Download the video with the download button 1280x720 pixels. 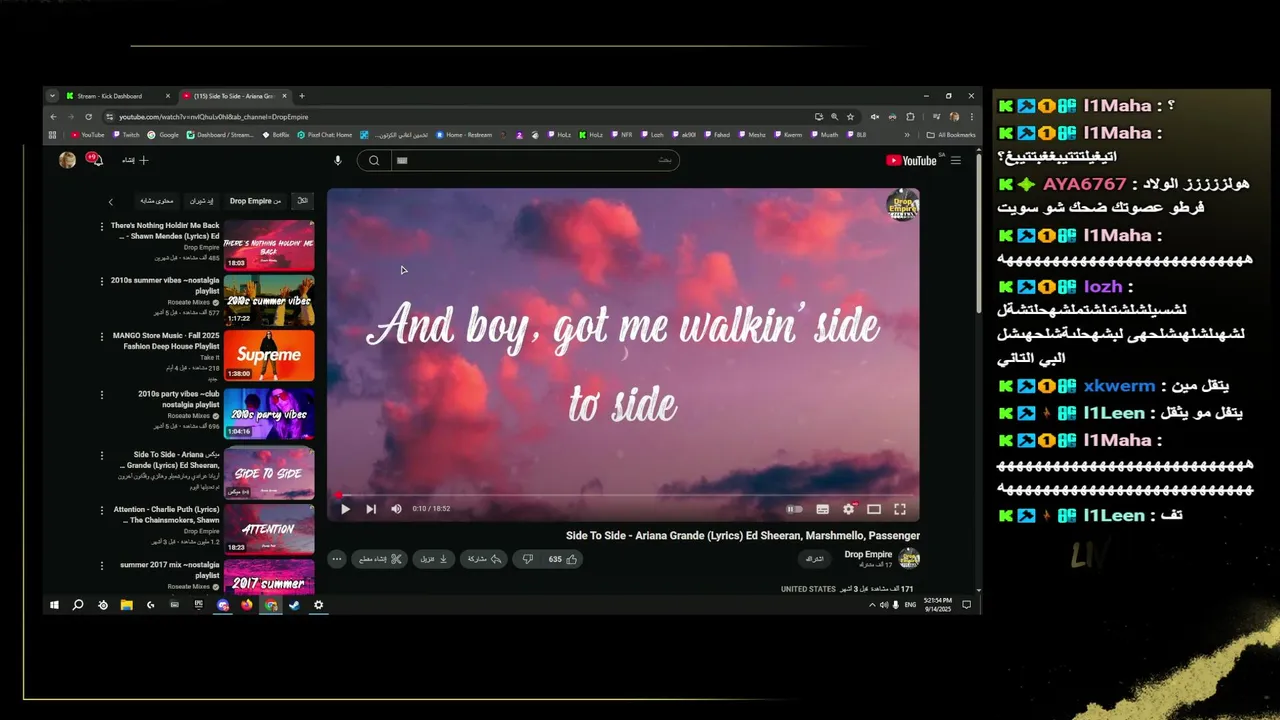tap(433, 559)
